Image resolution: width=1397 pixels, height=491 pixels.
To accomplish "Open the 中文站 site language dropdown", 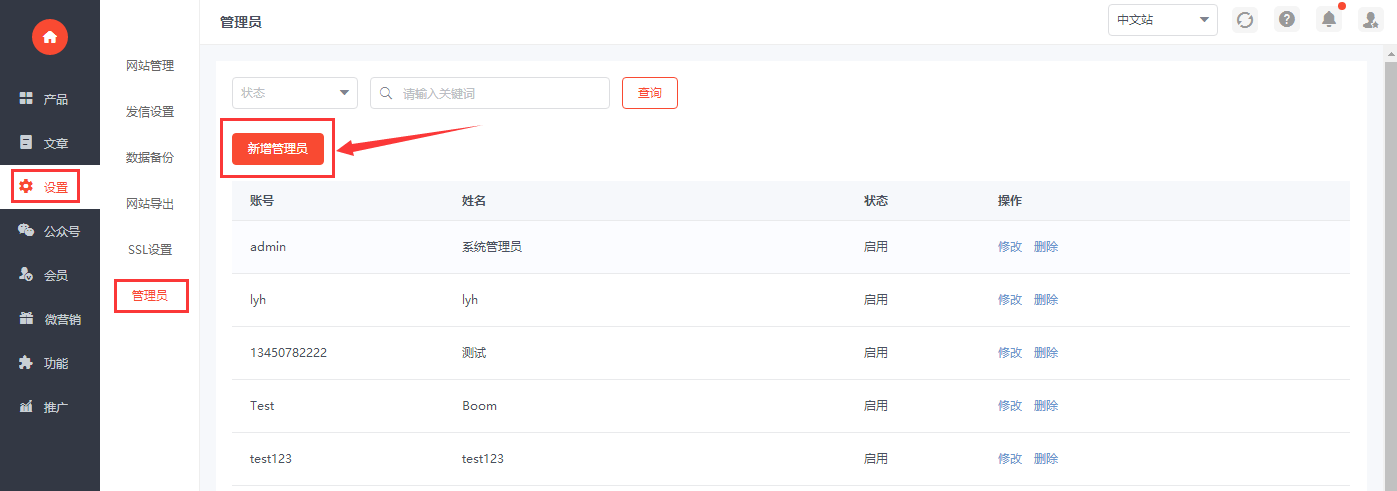I will [x=1162, y=20].
